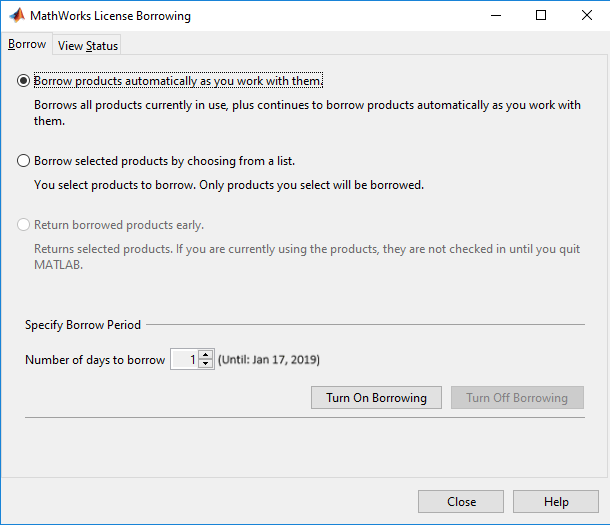Screen dimensions: 610x525
Task: Click the MATLAB logo in title bar
Action: 17,16
